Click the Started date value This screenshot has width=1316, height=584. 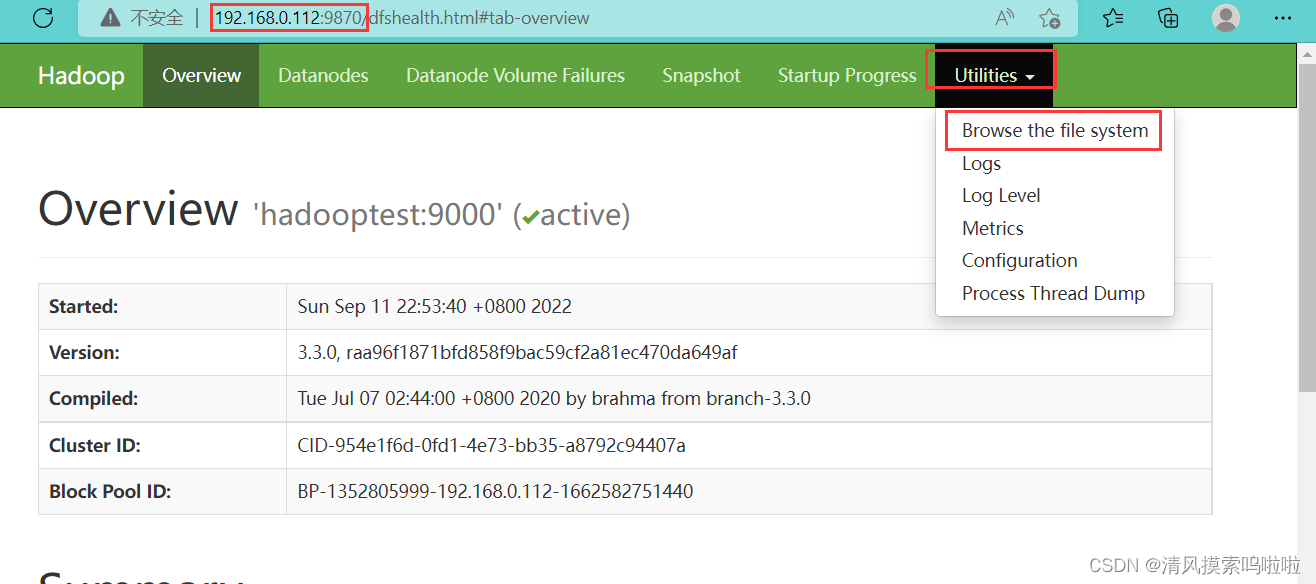(x=435, y=307)
